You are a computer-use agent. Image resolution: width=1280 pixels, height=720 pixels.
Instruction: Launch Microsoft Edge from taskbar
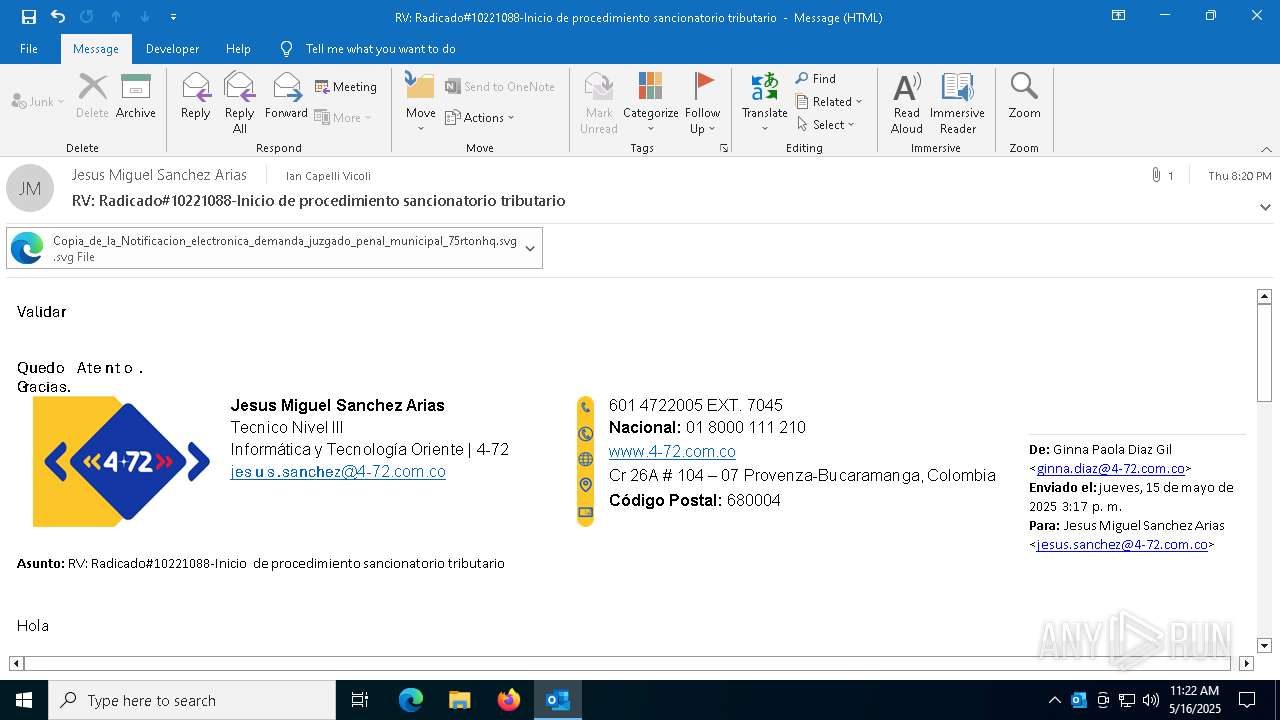pyautogui.click(x=411, y=700)
